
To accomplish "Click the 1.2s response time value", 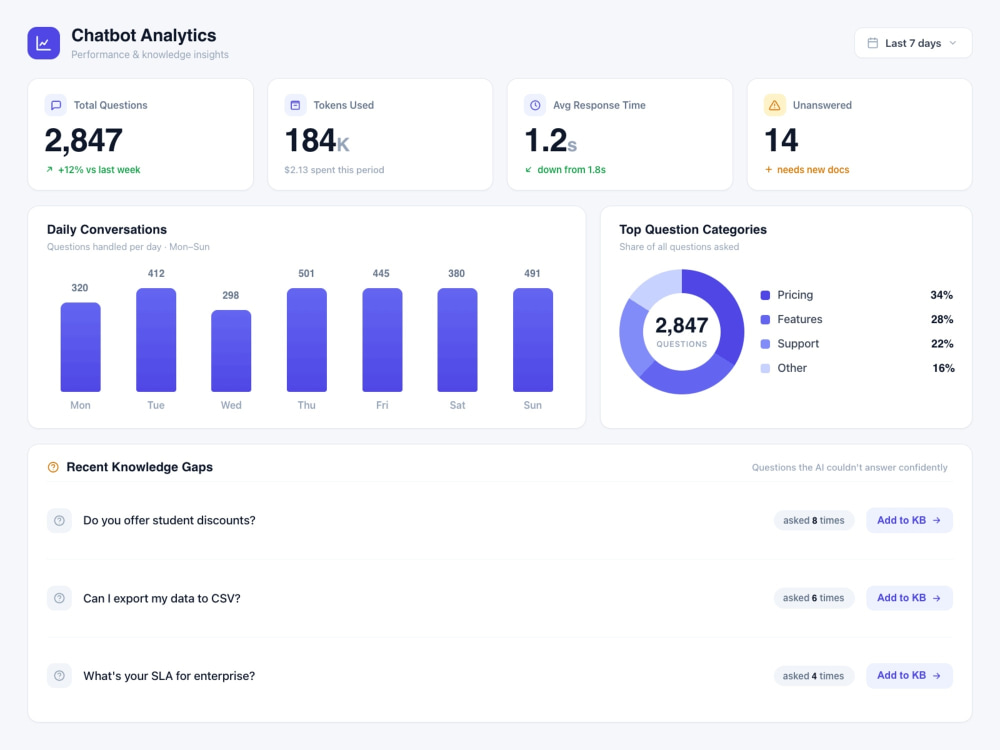I will 550,140.
